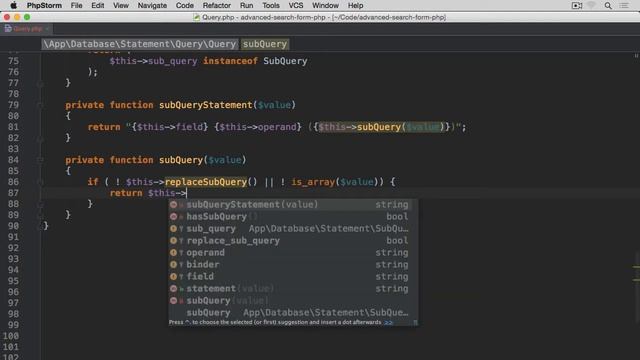This screenshot has height=360, width=640.
Task: Open the Refactor menu
Action: (216, 5)
